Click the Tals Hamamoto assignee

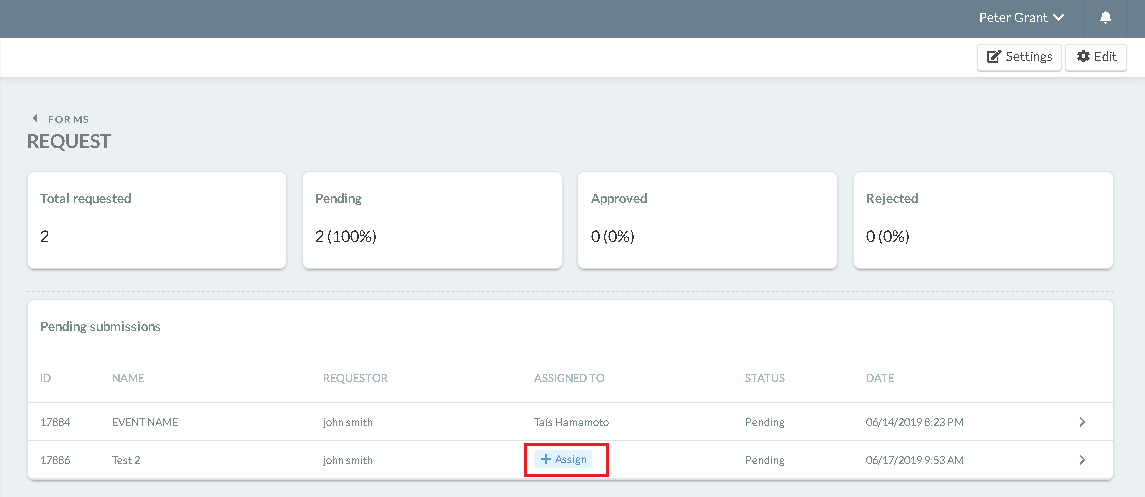pos(571,422)
